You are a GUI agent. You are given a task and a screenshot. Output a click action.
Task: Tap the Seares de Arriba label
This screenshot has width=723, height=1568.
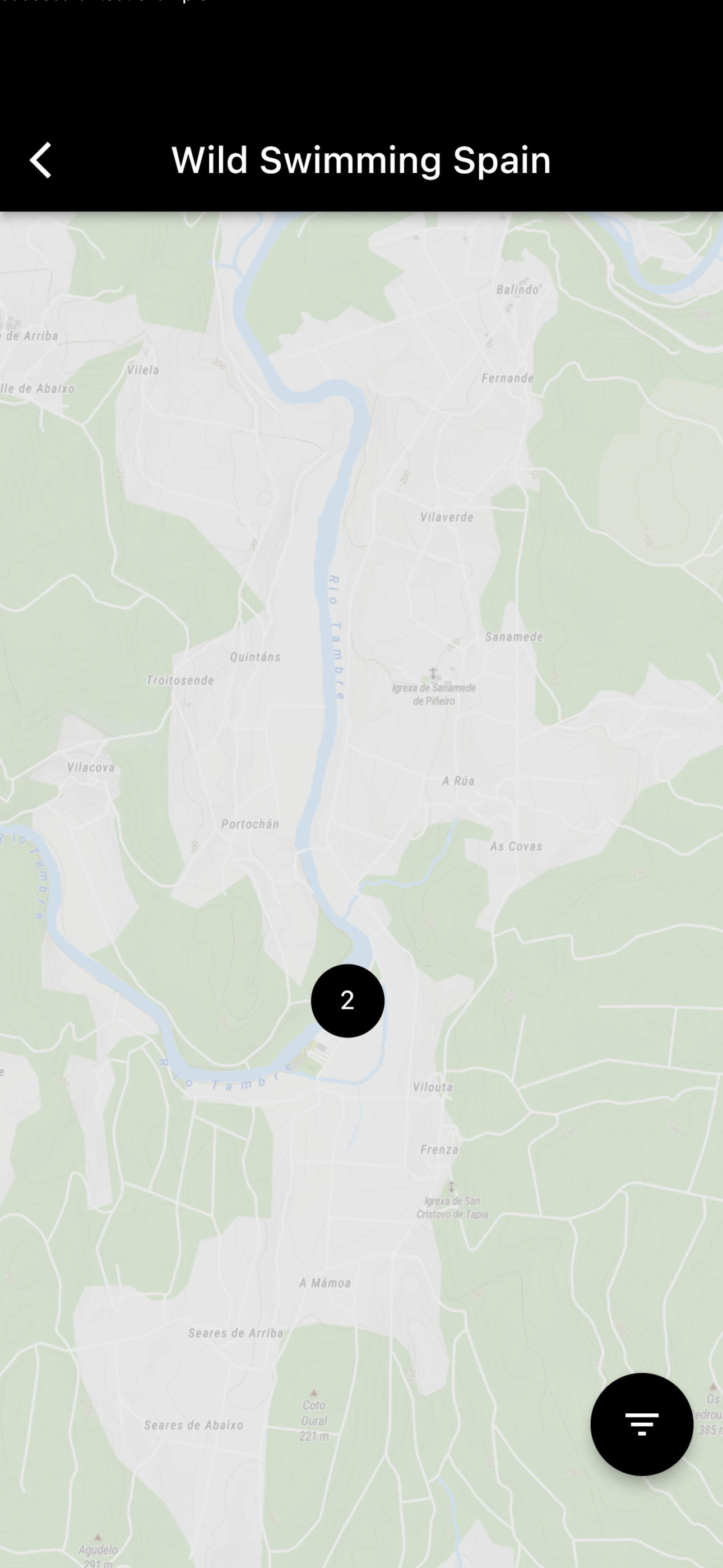(235, 1332)
